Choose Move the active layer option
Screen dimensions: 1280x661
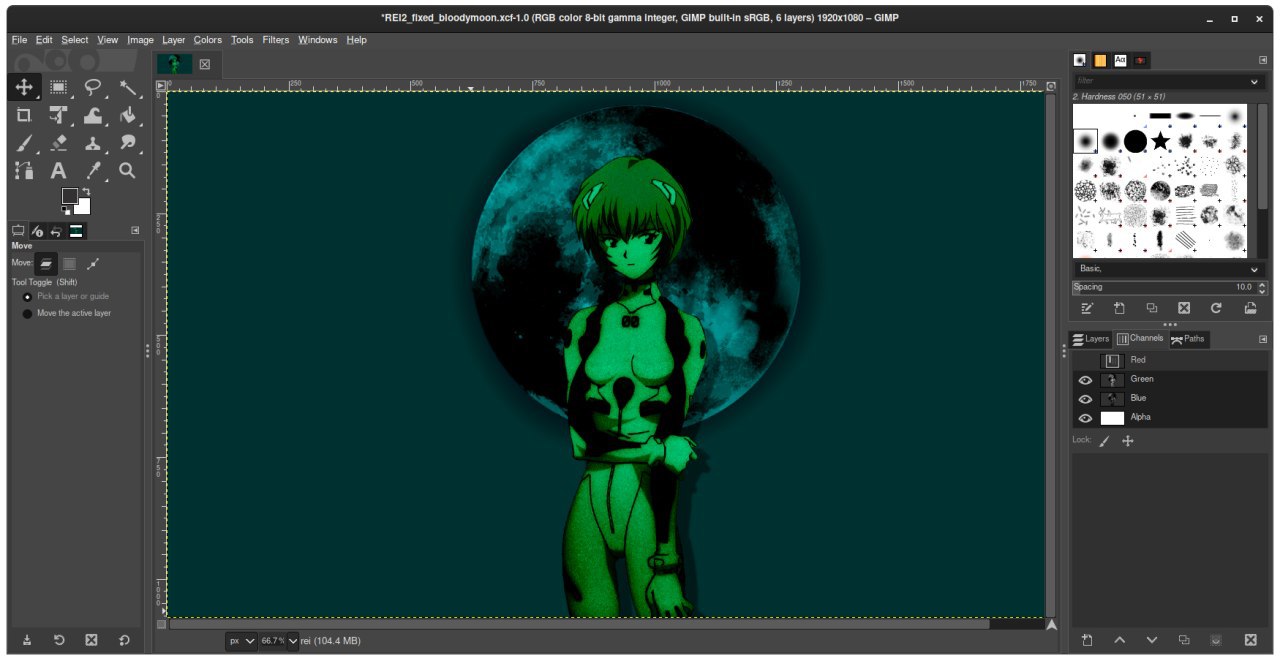click(x=66, y=313)
